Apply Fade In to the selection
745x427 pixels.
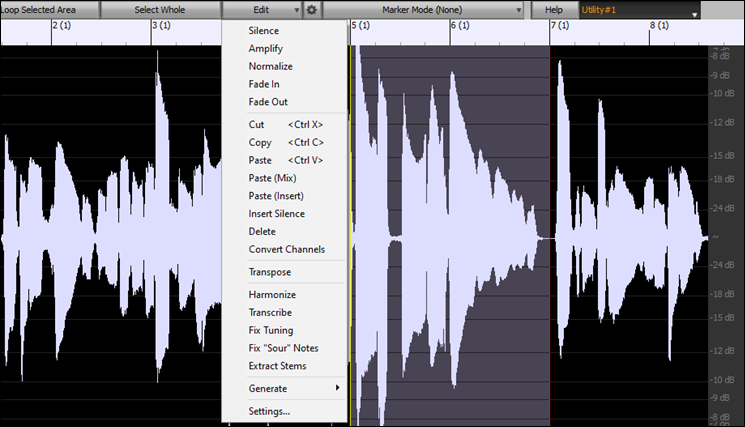pyautogui.click(x=265, y=84)
